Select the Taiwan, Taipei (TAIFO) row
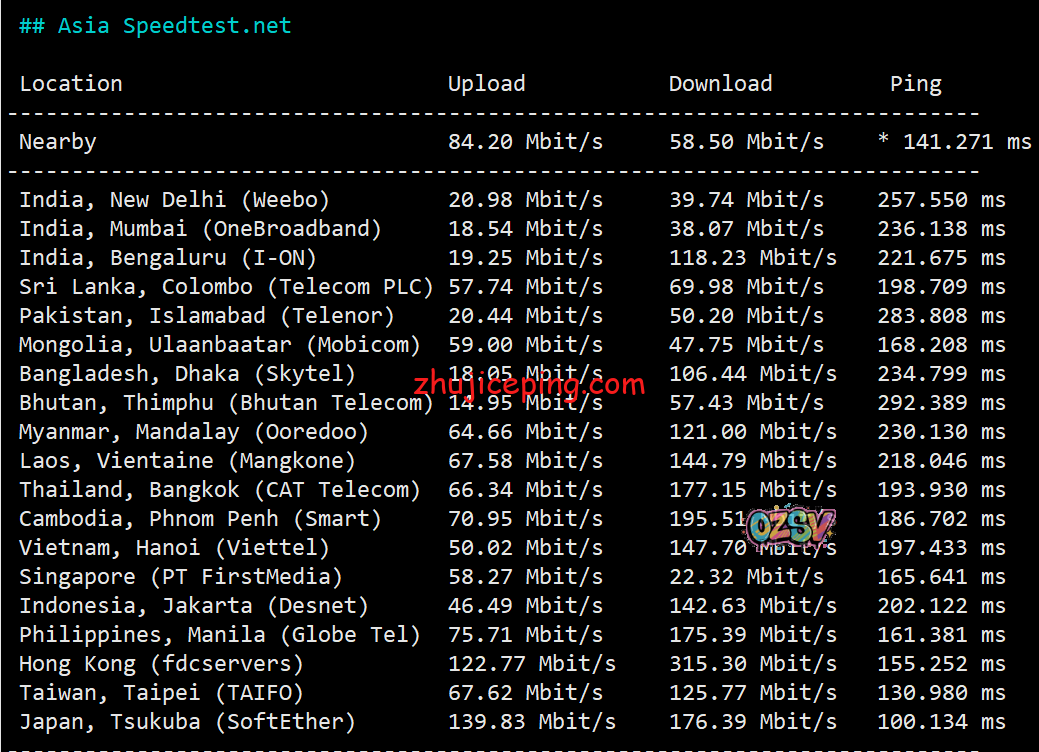 pos(161,693)
